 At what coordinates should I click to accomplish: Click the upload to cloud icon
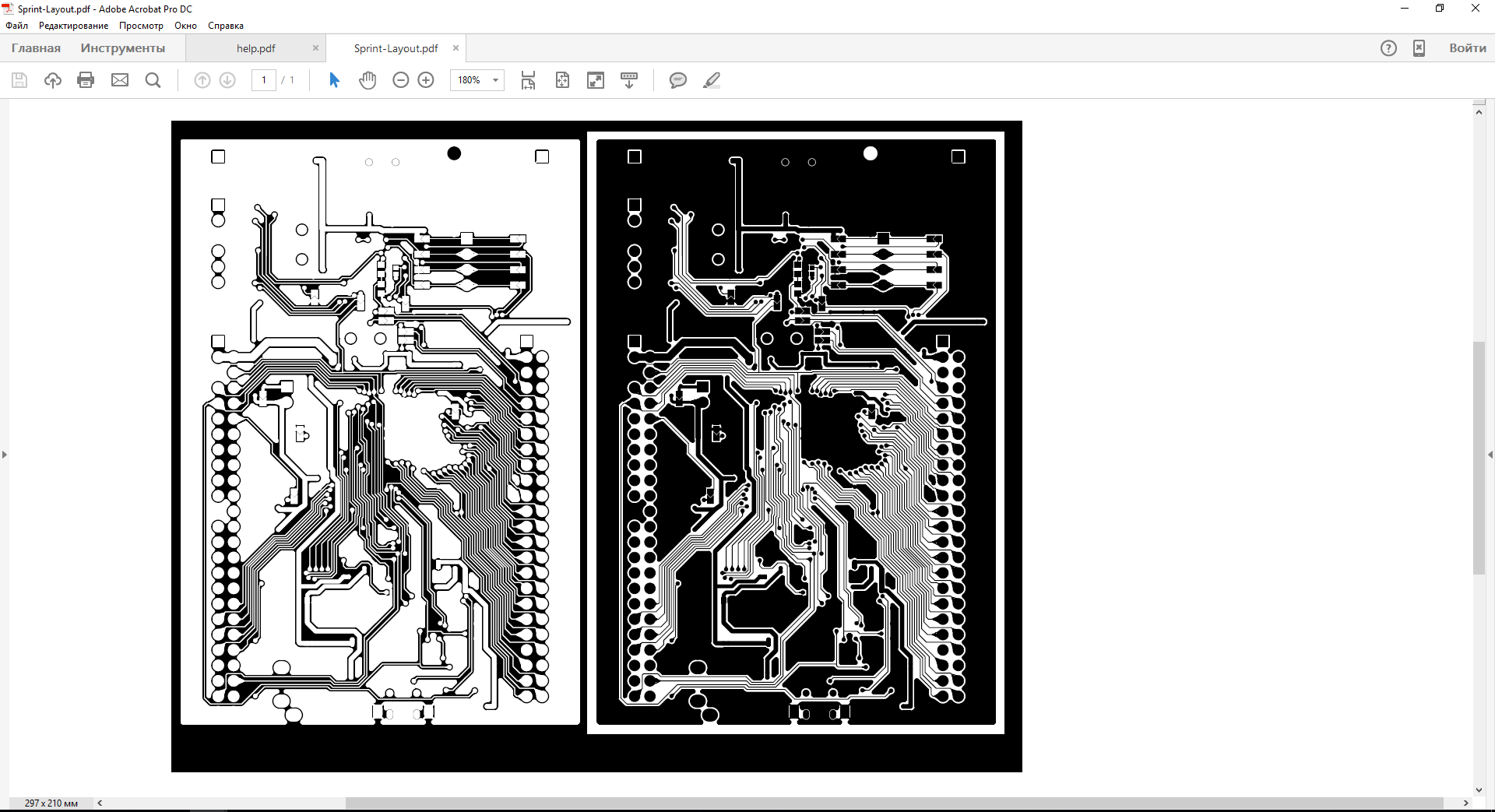click(53, 80)
